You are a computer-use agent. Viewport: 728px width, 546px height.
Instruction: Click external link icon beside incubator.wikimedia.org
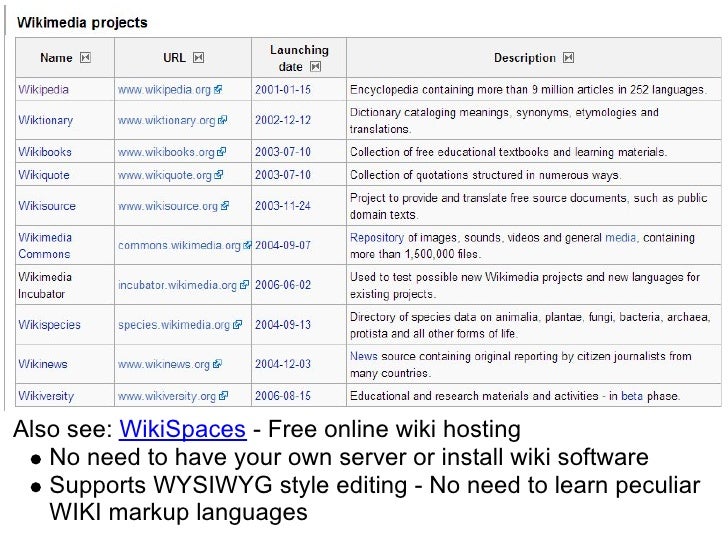pos(244,285)
